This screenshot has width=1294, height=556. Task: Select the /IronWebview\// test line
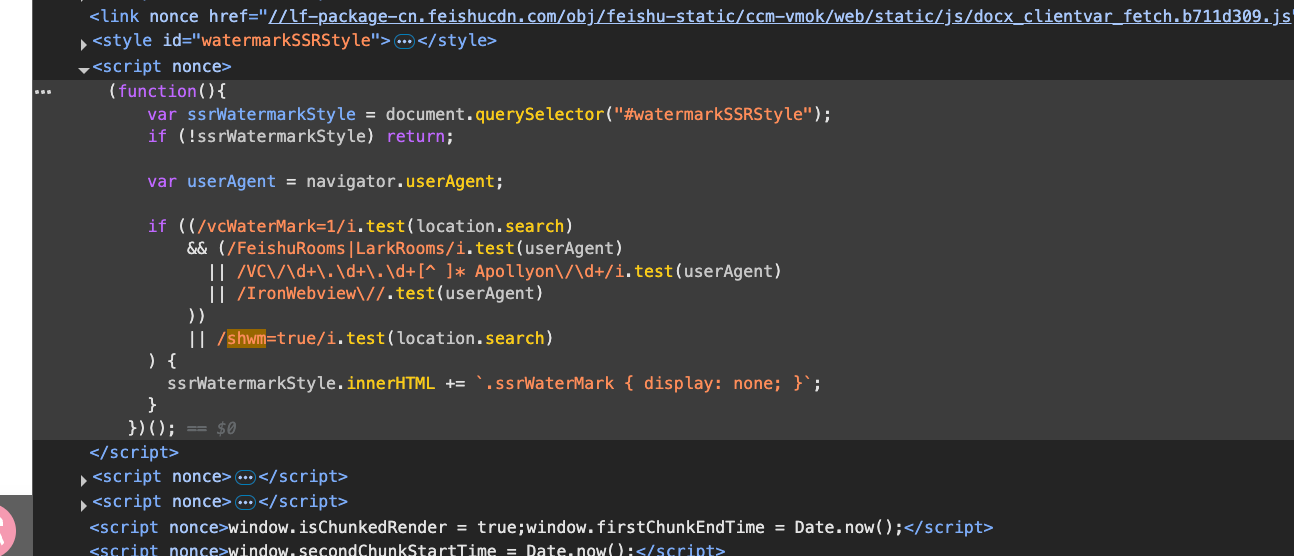tap(375, 293)
